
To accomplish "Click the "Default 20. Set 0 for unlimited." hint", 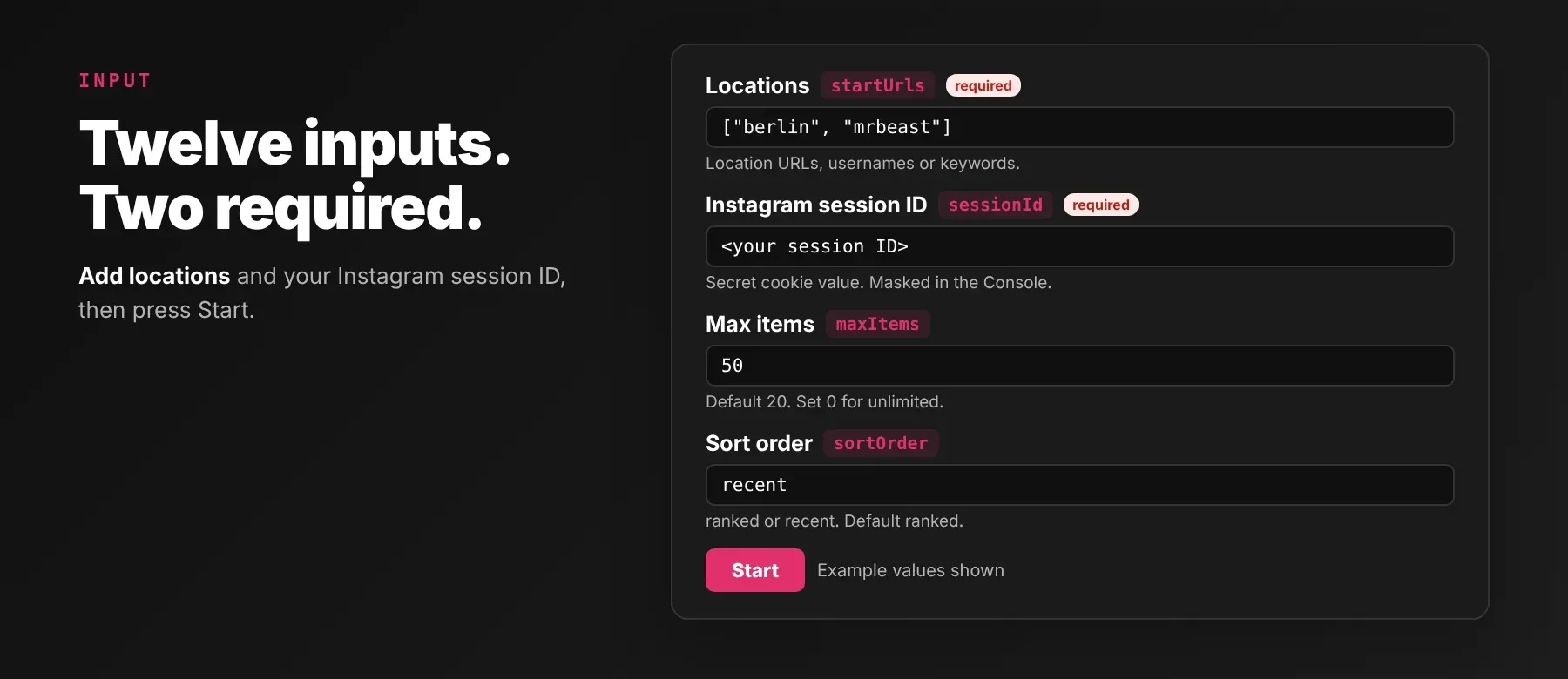I will tap(824, 401).
